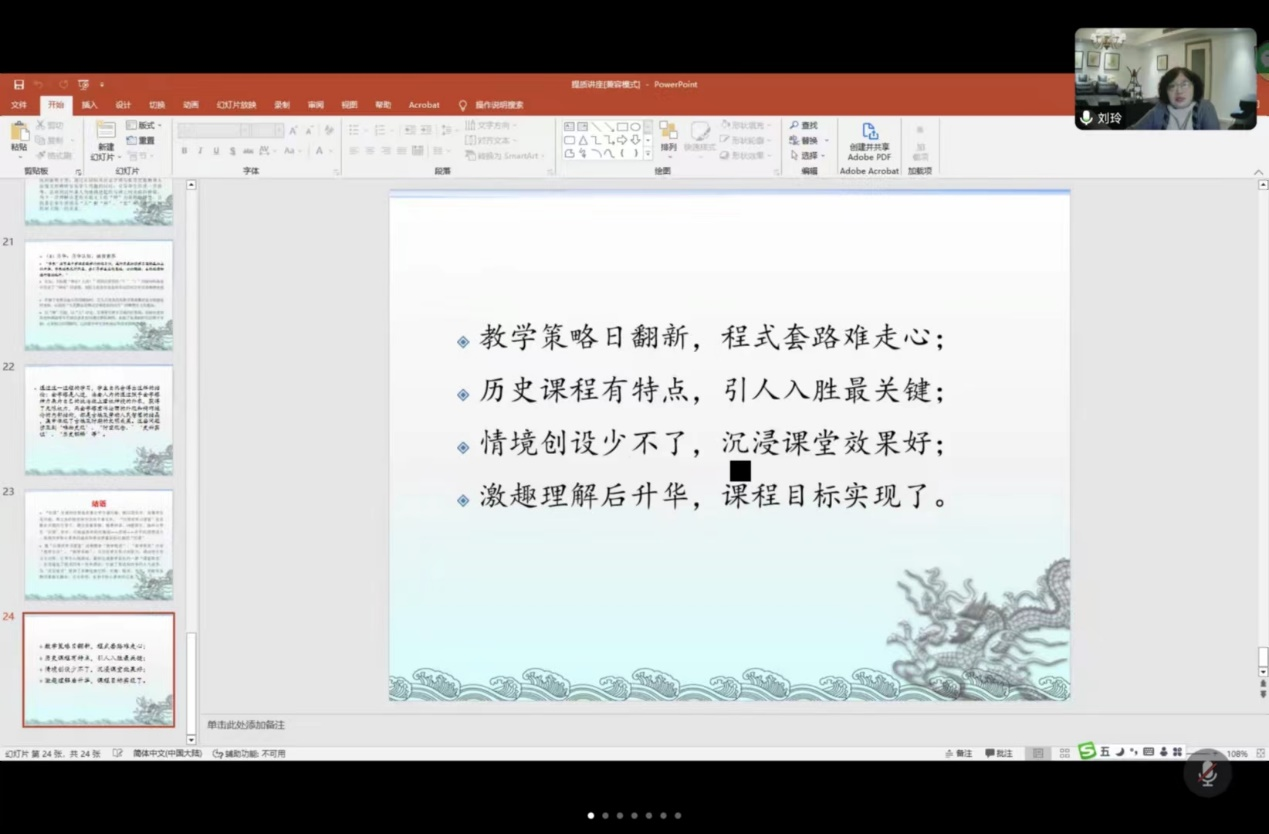The height and width of the screenshot is (834, 1269).
Task: Switch to the Acrobat ribbon tab
Action: 424,105
